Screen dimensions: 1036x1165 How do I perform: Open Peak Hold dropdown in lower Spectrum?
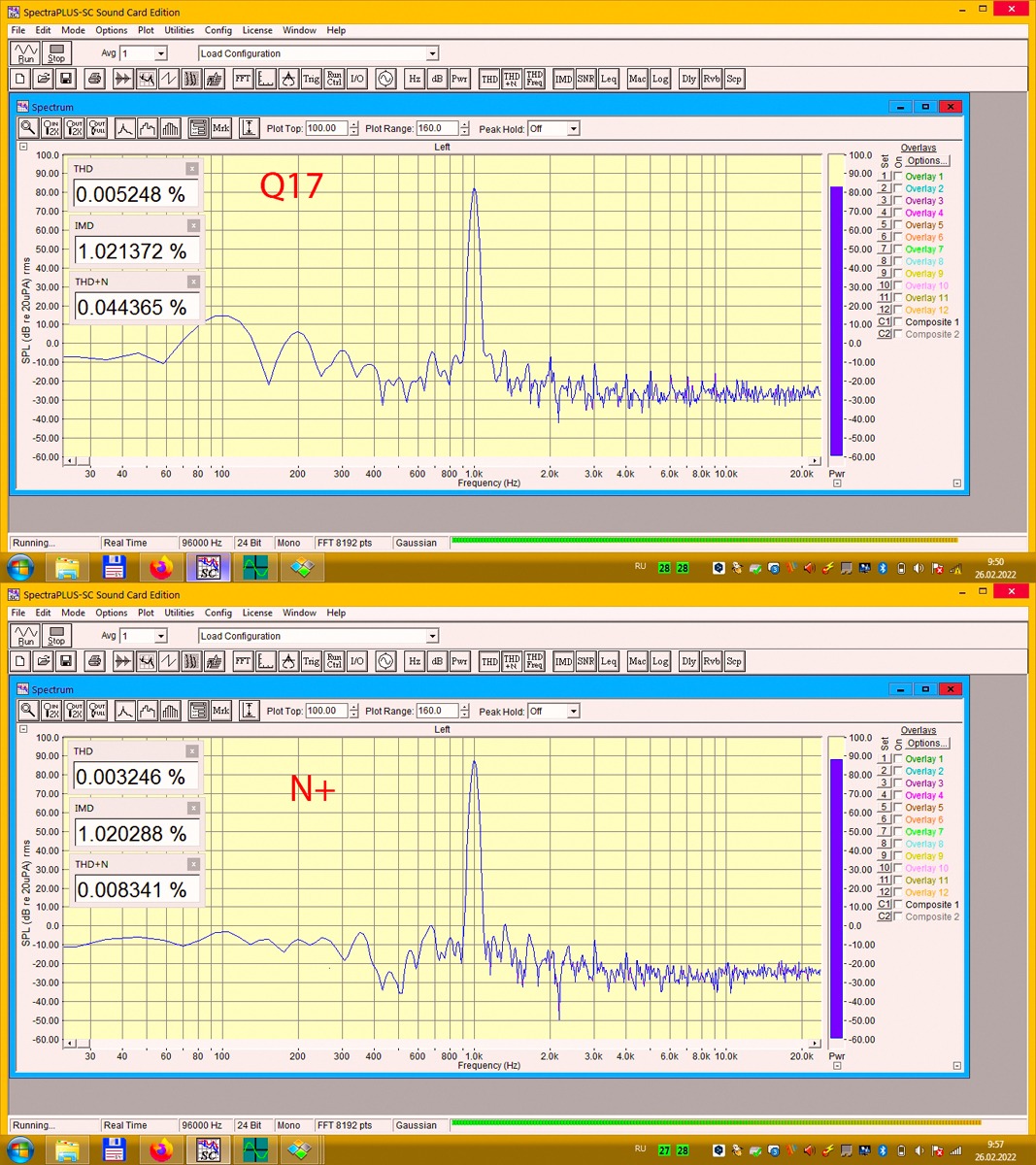point(574,711)
